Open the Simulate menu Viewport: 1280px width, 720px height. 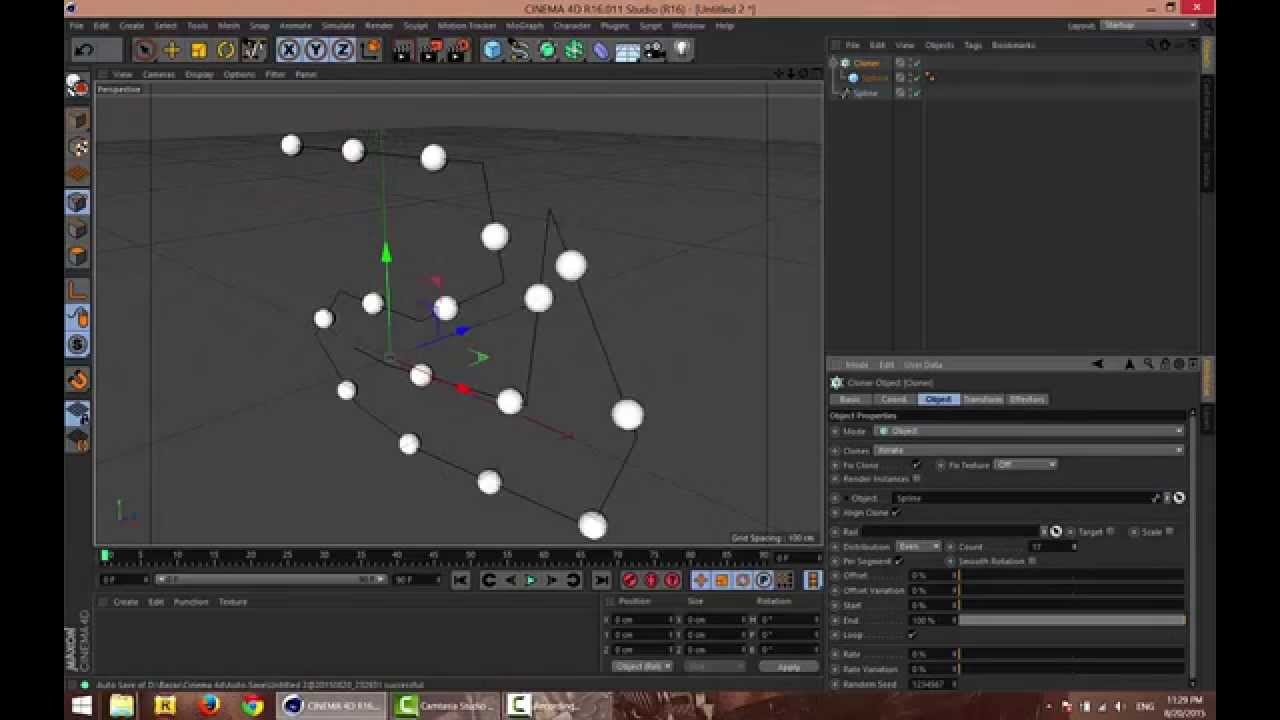338,25
